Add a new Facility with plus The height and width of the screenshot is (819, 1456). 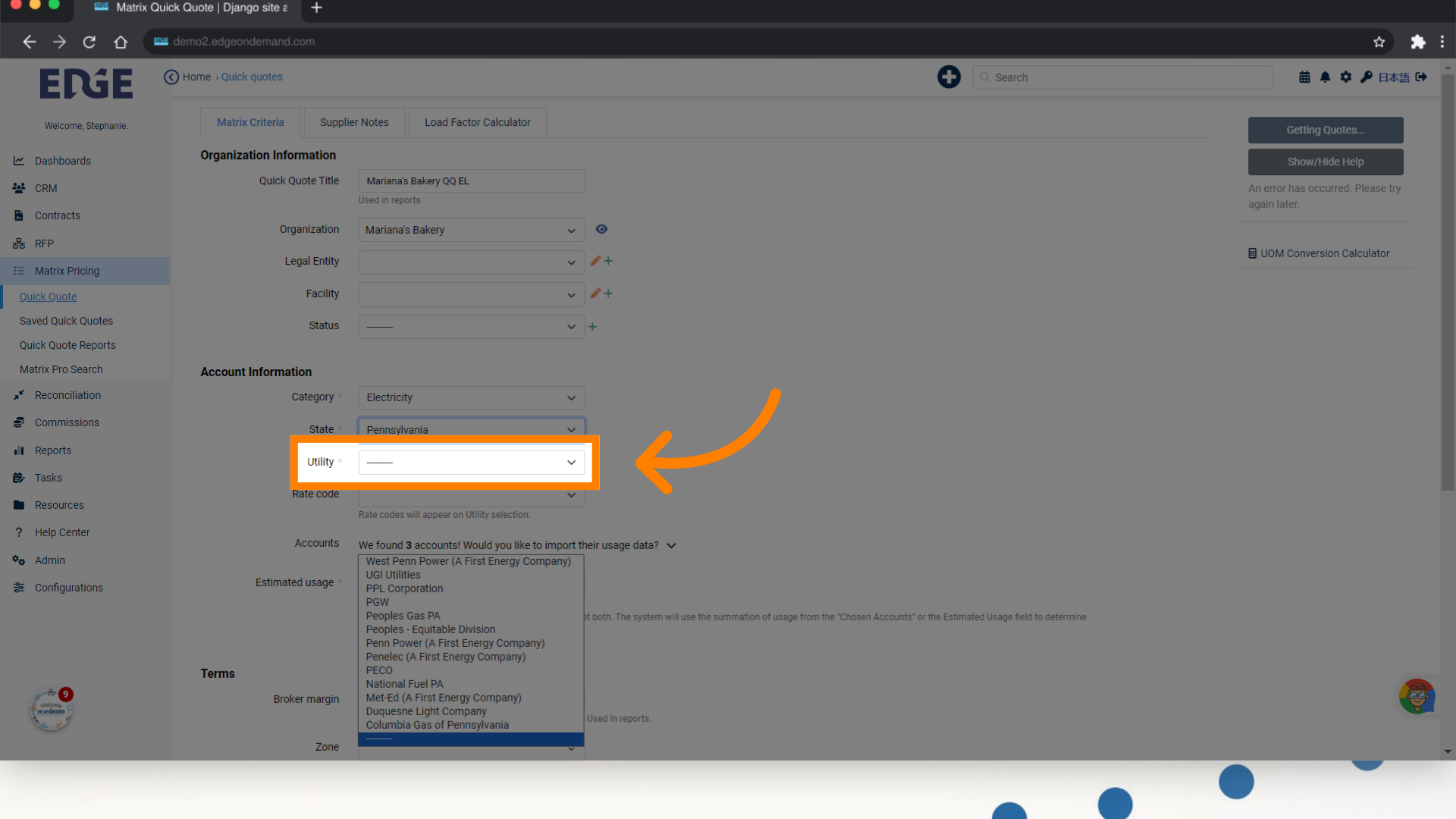608,293
